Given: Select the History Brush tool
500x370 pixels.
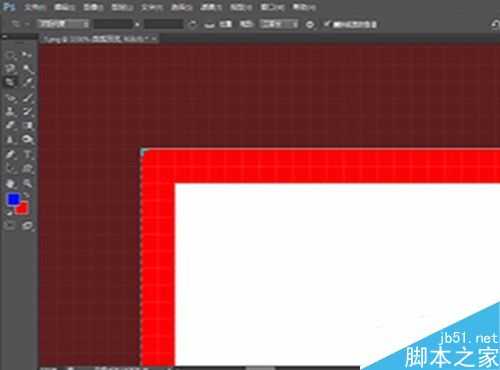Looking at the screenshot, I should 28,112.
